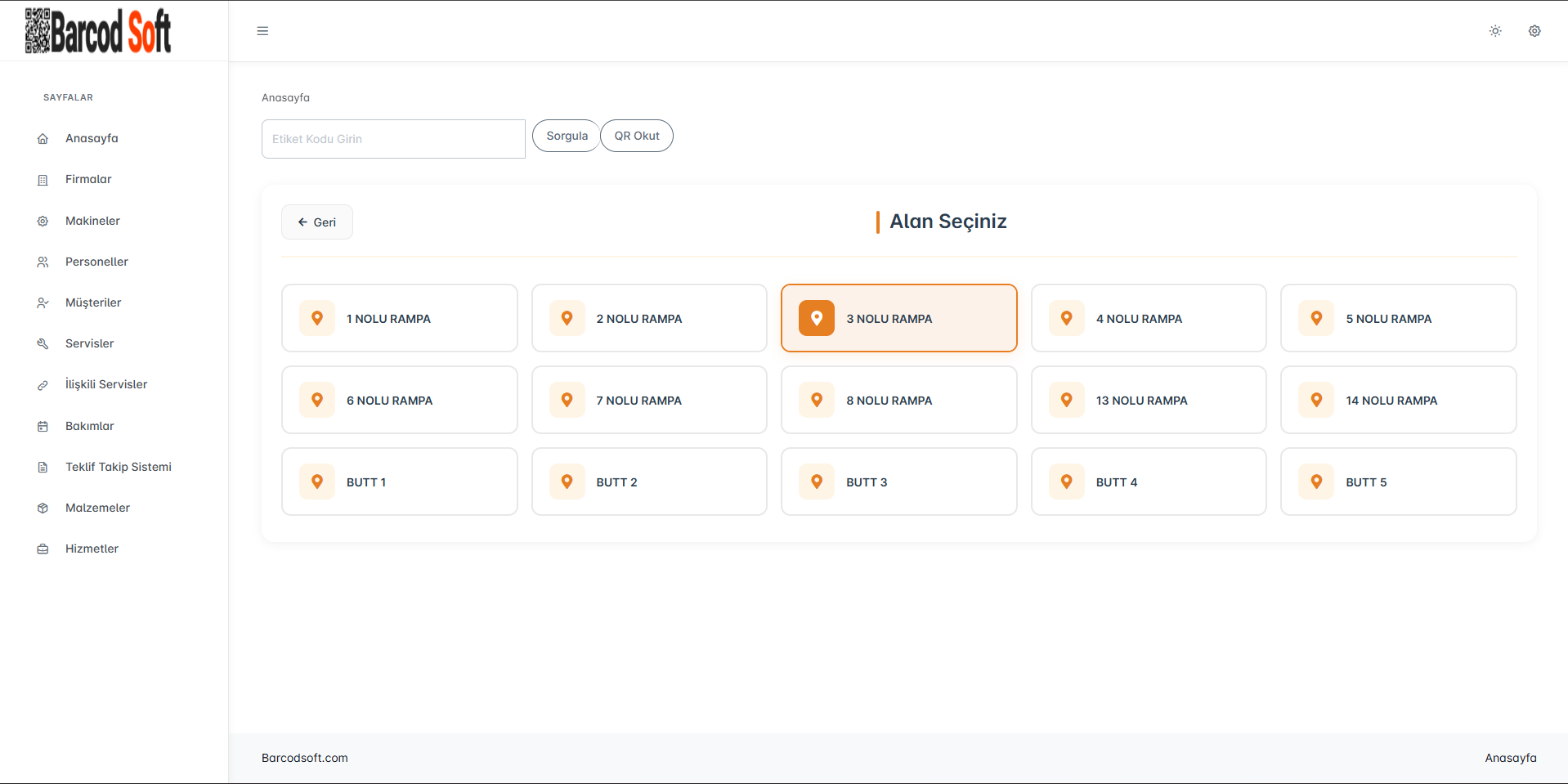This screenshot has height=784, width=1568.
Task: Click the Firmalar building icon
Action: pyautogui.click(x=43, y=180)
